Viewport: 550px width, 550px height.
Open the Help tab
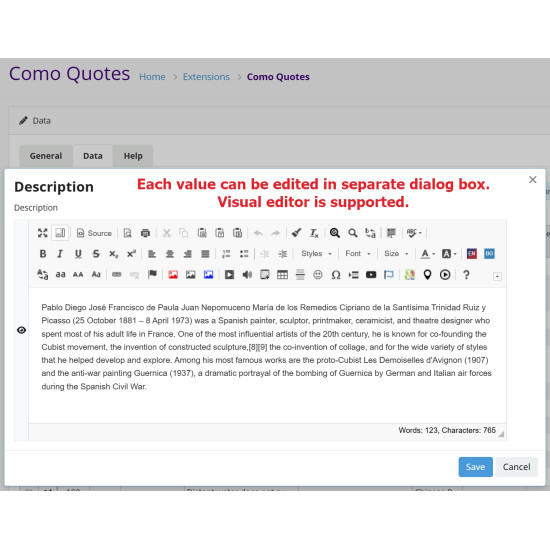(x=133, y=156)
